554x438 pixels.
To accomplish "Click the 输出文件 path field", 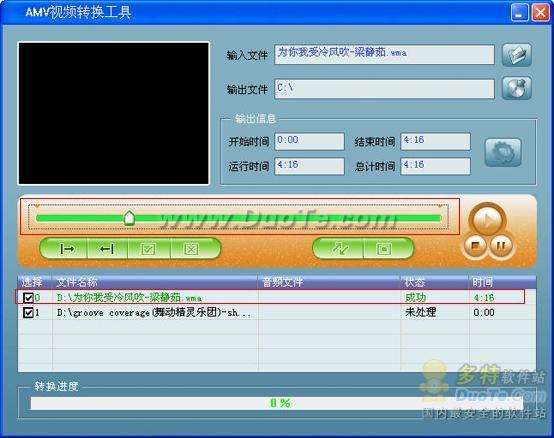I will (384, 88).
